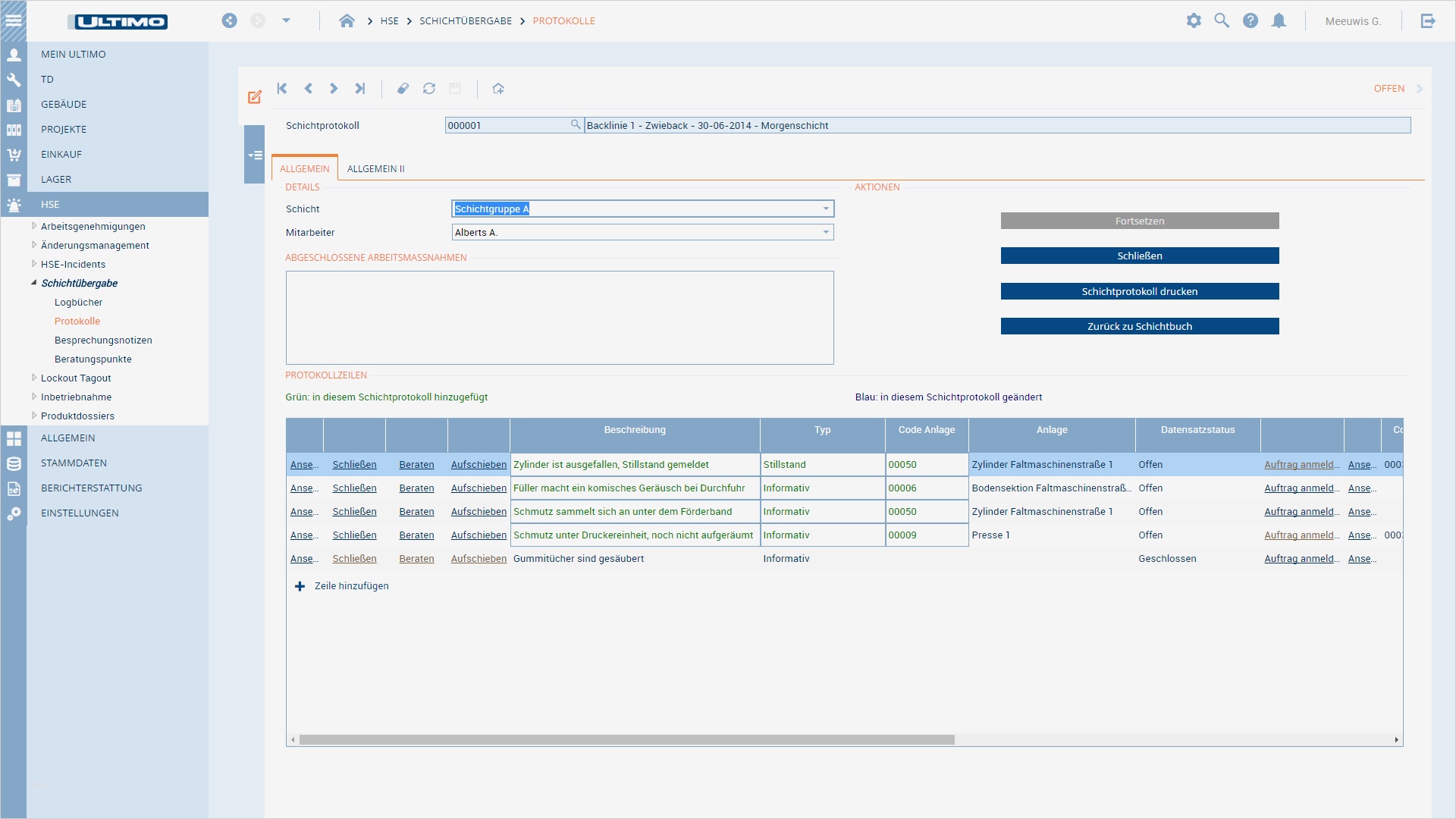The width and height of the screenshot is (1456, 819).
Task: Collapse the Schichtübergabe tree node
Action: coord(34,283)
